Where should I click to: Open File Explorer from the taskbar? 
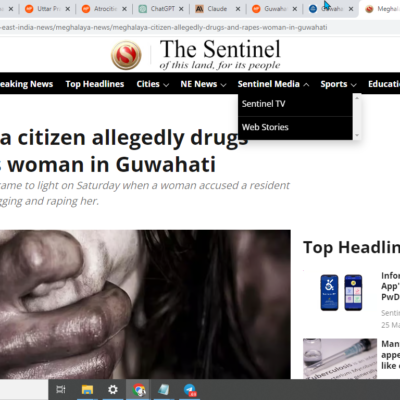87,389
